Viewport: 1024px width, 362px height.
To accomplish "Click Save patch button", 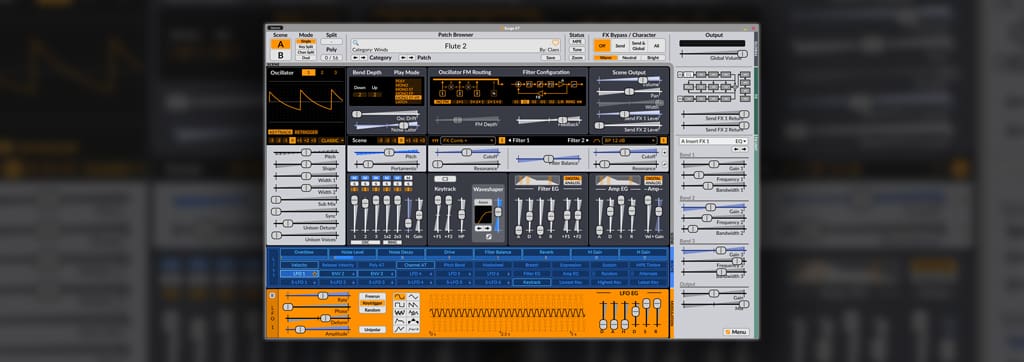I will [551, 58].
